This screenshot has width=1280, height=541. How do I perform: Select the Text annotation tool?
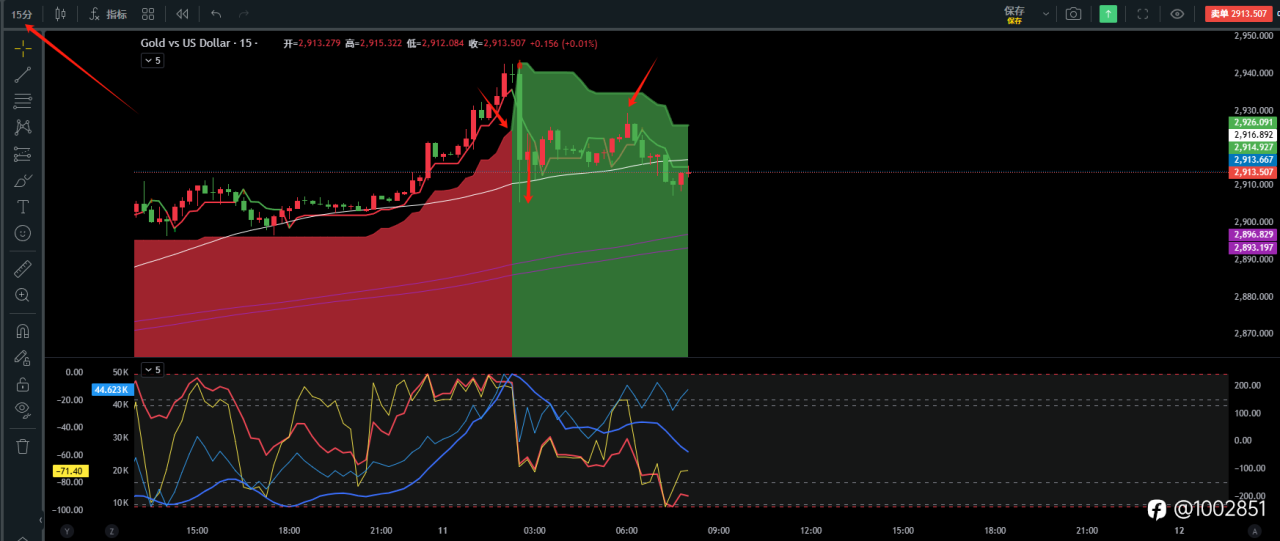pyautogui.click(x=22, y=207)
